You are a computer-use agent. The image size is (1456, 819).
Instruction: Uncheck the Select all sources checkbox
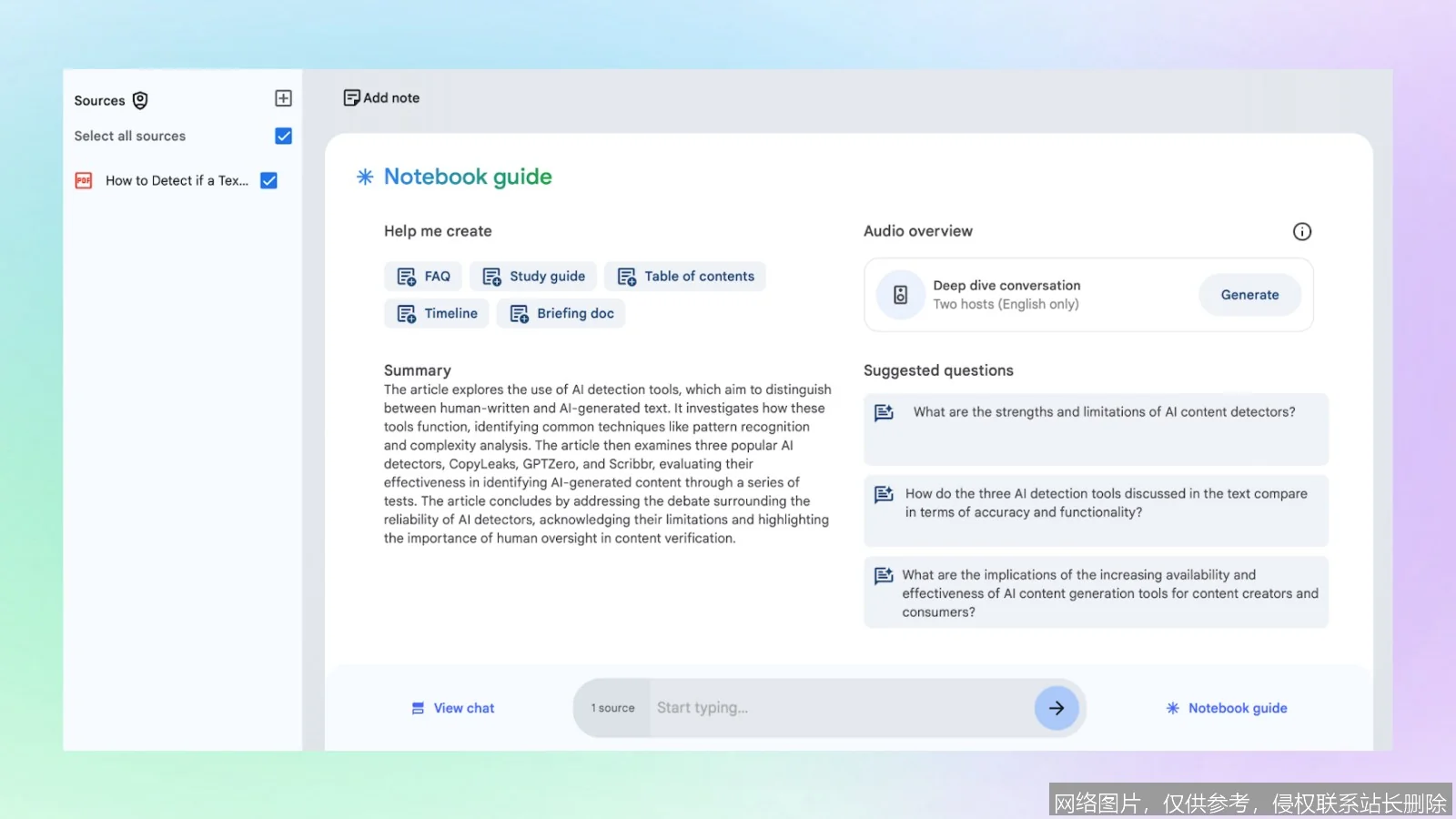coord(283,136)
